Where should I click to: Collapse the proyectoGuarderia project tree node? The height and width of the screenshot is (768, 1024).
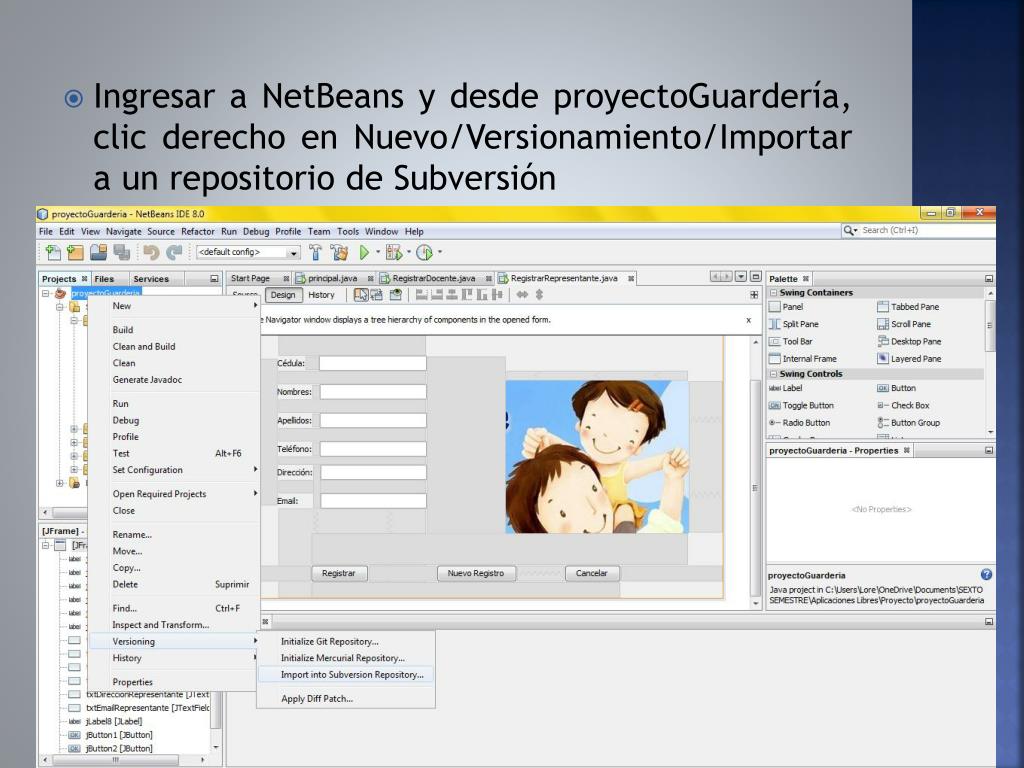[46, 294]
